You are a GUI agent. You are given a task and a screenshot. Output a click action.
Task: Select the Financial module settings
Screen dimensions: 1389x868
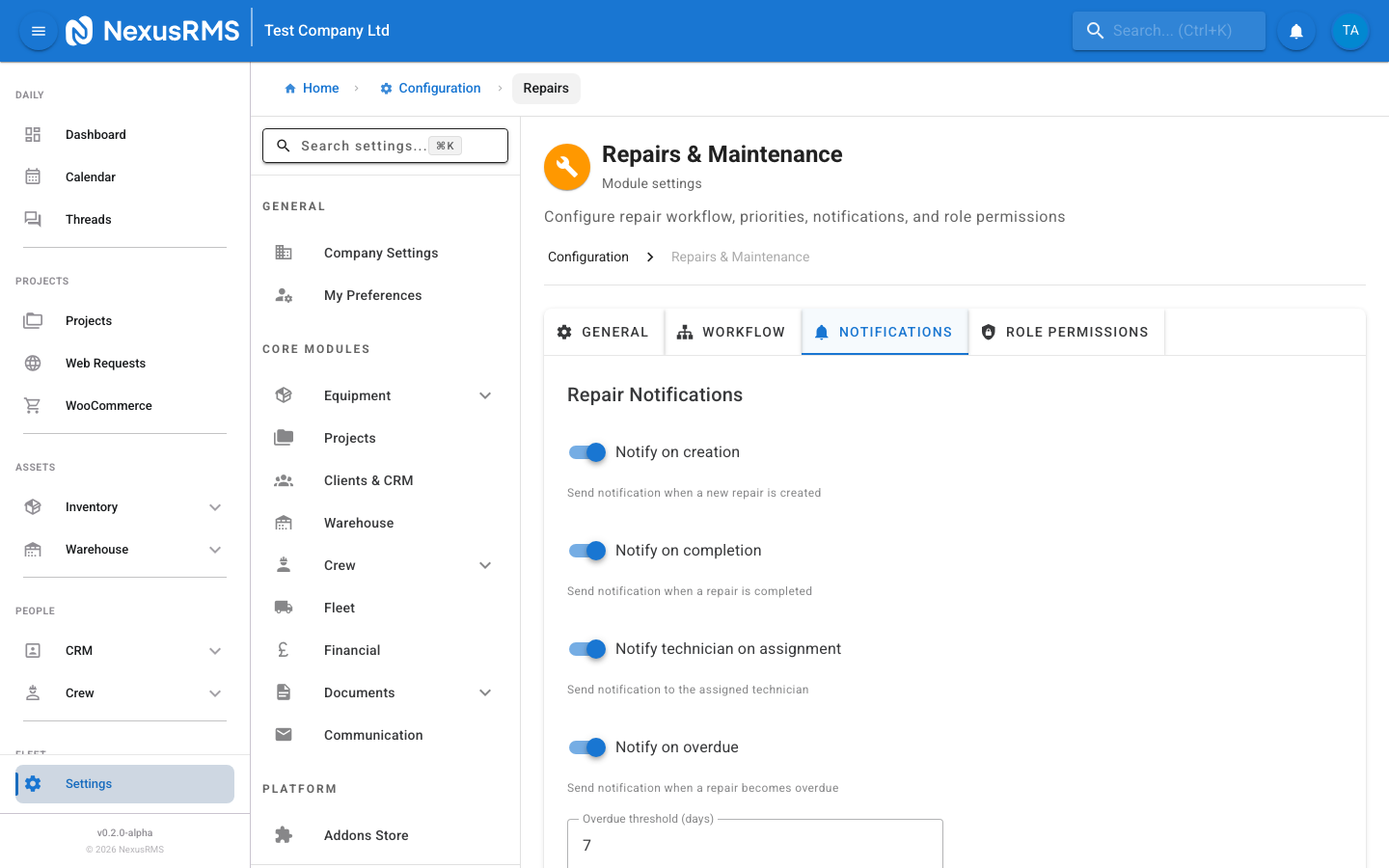(351, 649)
